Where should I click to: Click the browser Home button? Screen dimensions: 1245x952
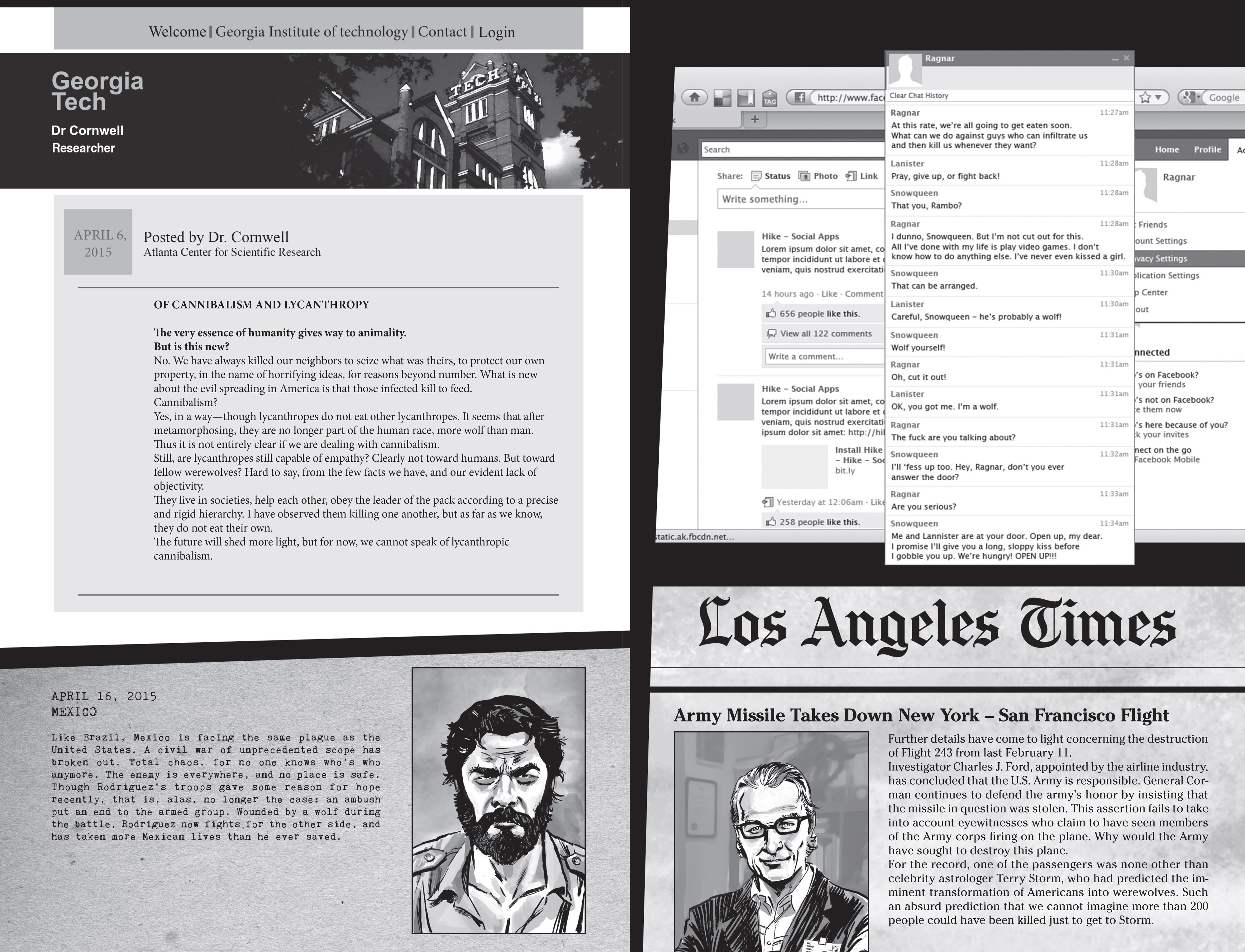click(694, 98)
